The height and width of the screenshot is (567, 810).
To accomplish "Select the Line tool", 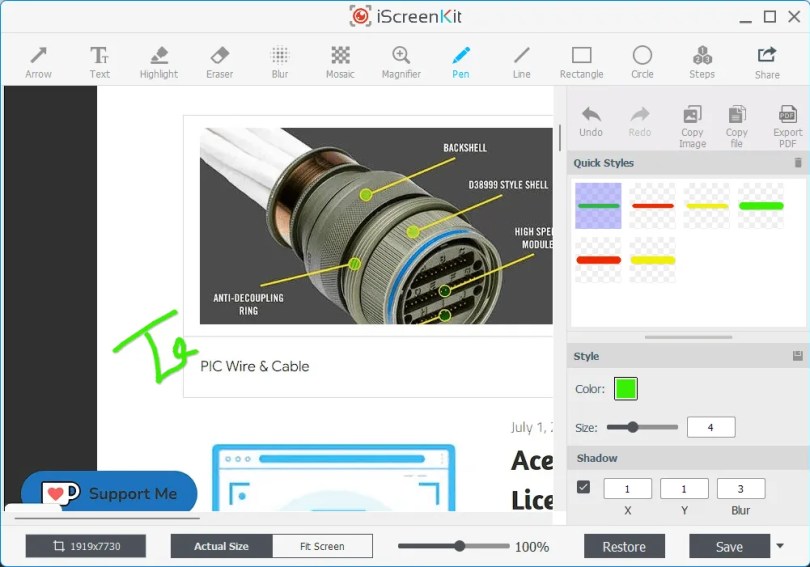I will (521, 62).
